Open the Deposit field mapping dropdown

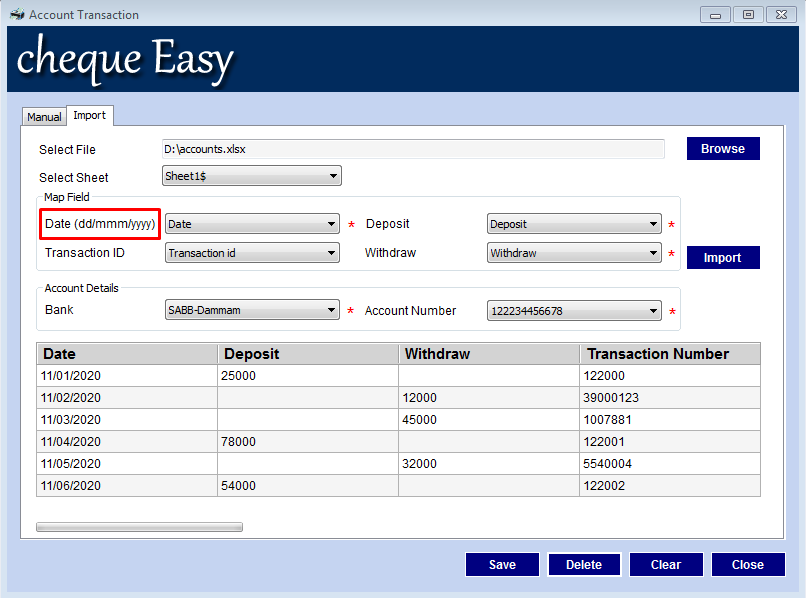click(x=654, y=224)
